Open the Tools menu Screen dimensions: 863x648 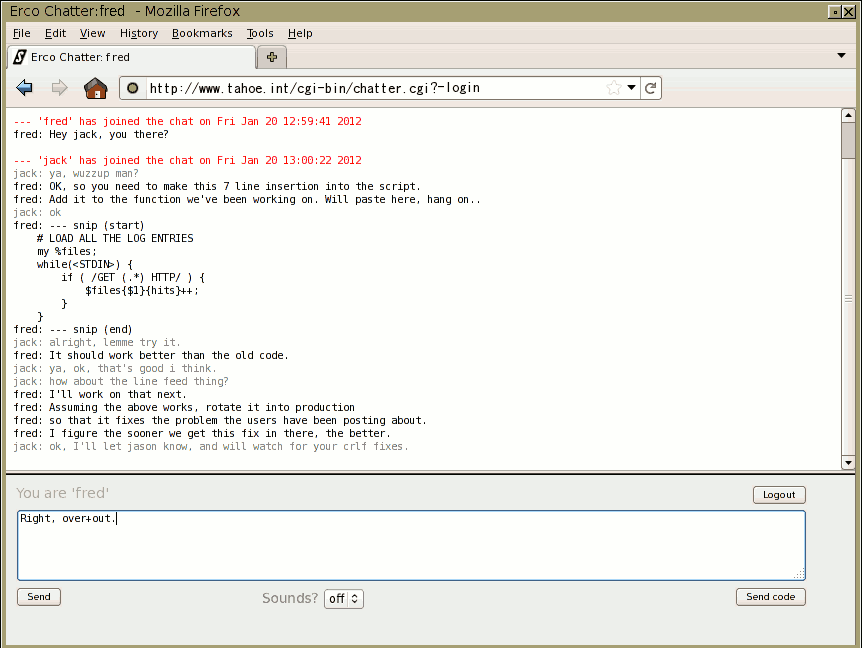pyautogui.click(x=260, y=33)
